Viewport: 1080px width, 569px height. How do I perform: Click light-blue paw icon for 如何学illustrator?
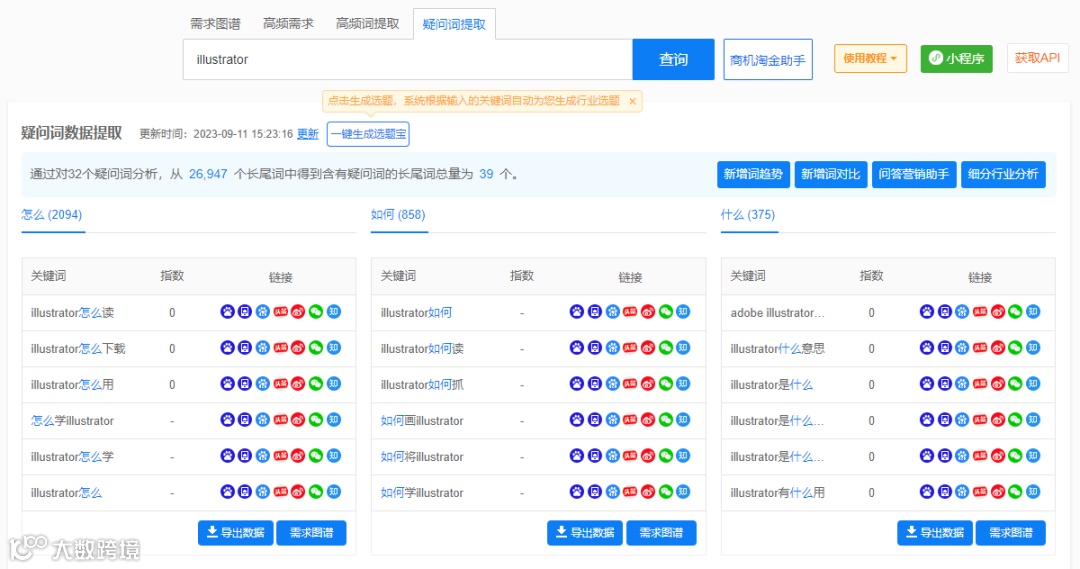click(x=613, y=492)
